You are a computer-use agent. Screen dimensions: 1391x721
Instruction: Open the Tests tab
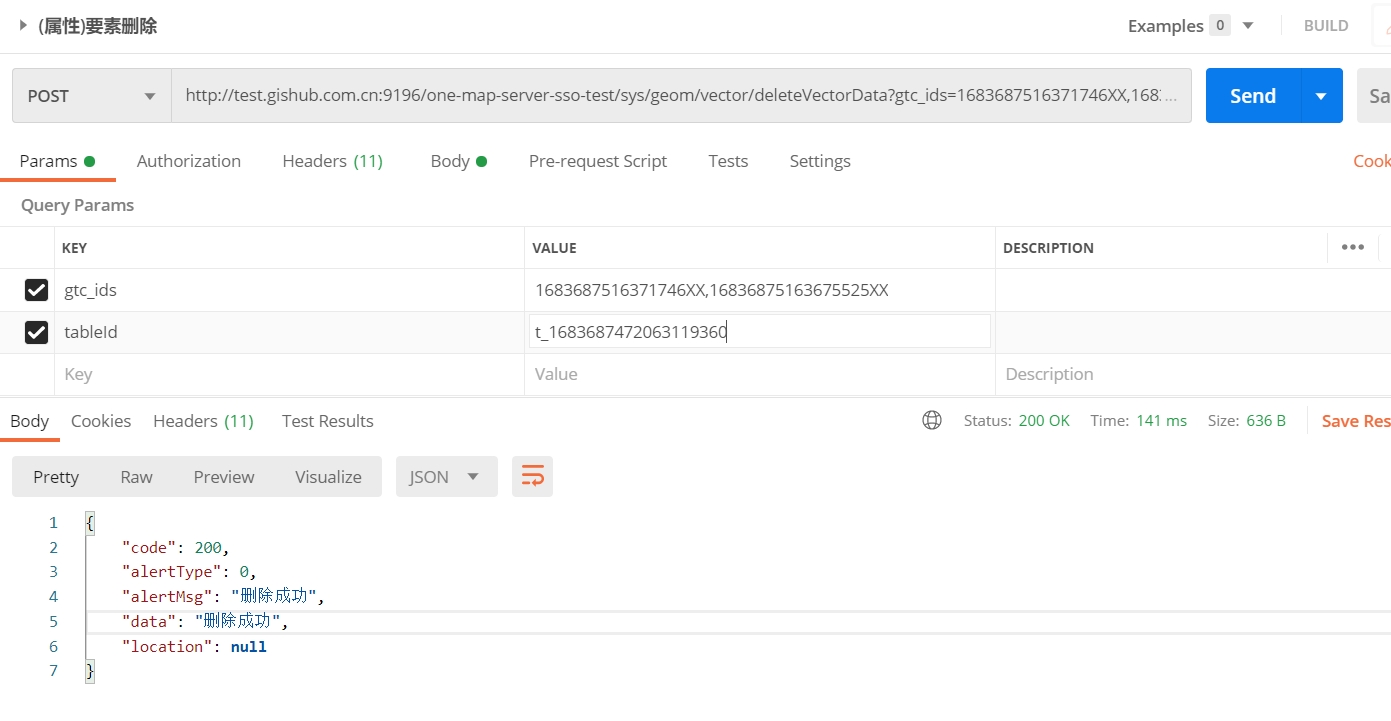pos(728,161)
